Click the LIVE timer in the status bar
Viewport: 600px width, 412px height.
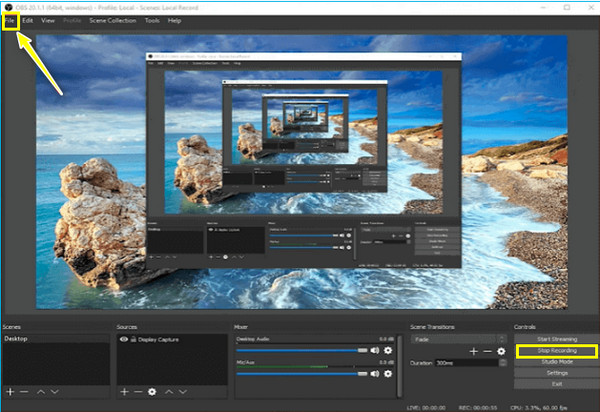coord(426,408)
